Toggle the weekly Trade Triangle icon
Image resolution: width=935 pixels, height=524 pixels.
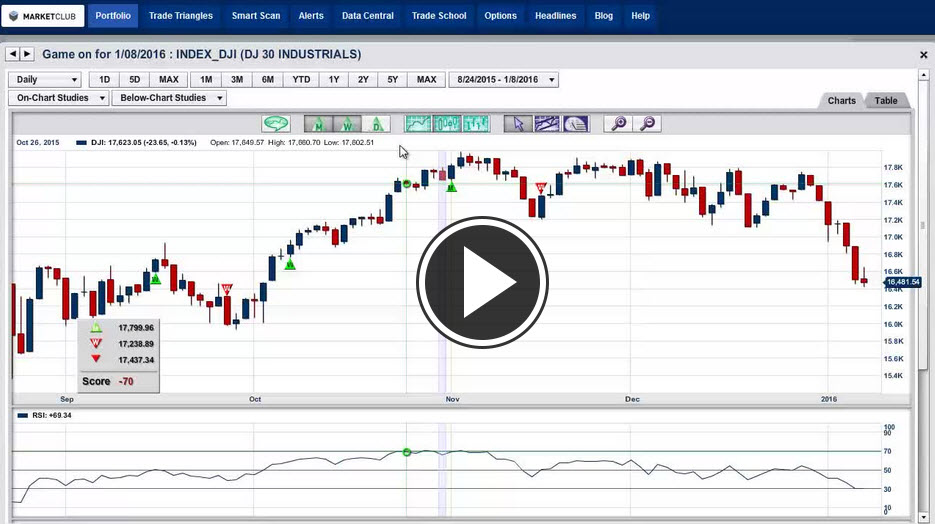tap(347, 124)
